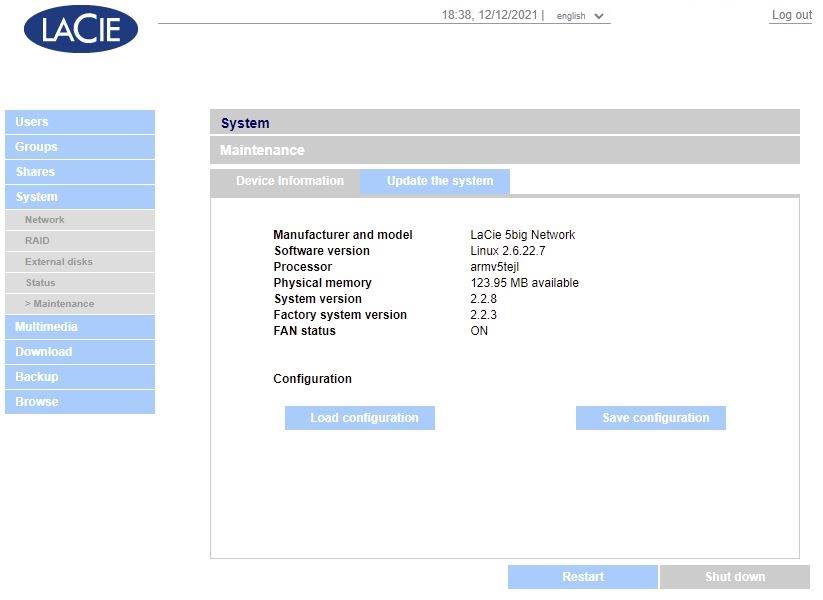This screenshot has width=823, height=600.
Task: Click the system version 2.2.8
Action: (483, 299)
